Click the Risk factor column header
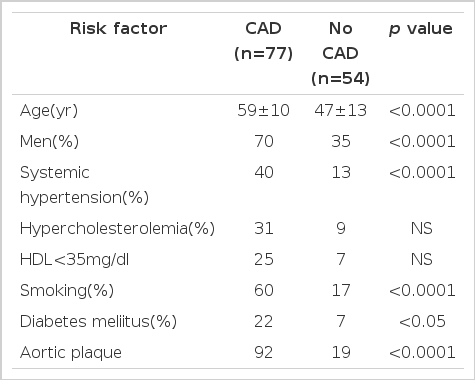Screen dimensions: 475x380 coord(118,28)
